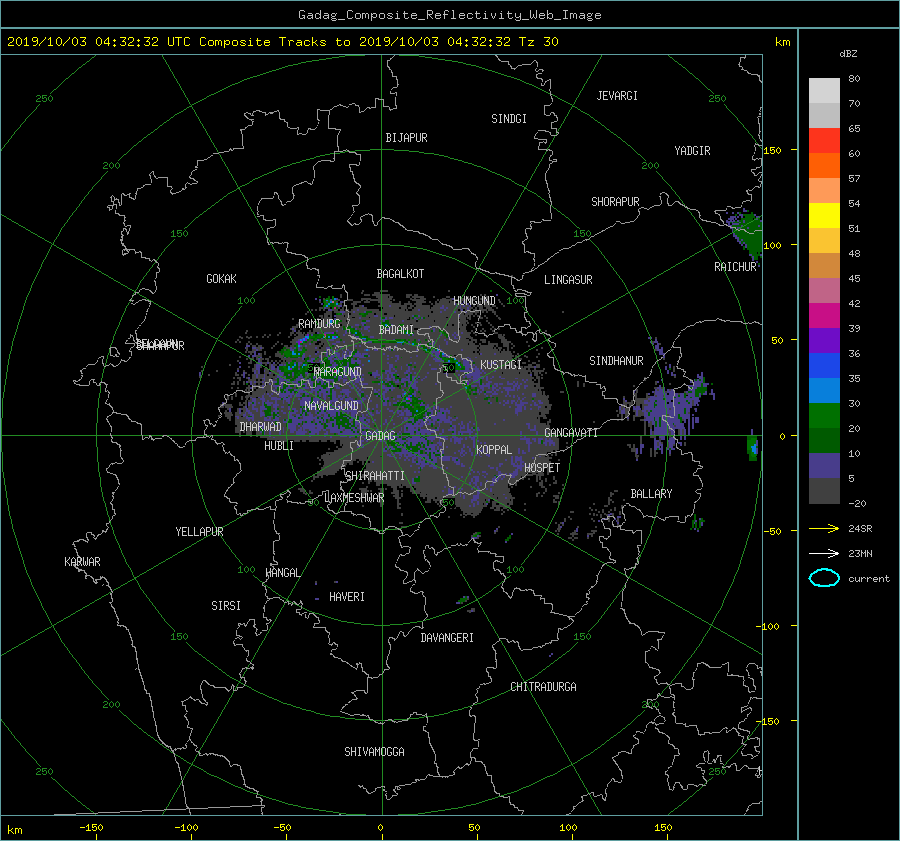Click the echo patch east of Sindhanur
Viewport: 900px width, 841px height.
669,409
